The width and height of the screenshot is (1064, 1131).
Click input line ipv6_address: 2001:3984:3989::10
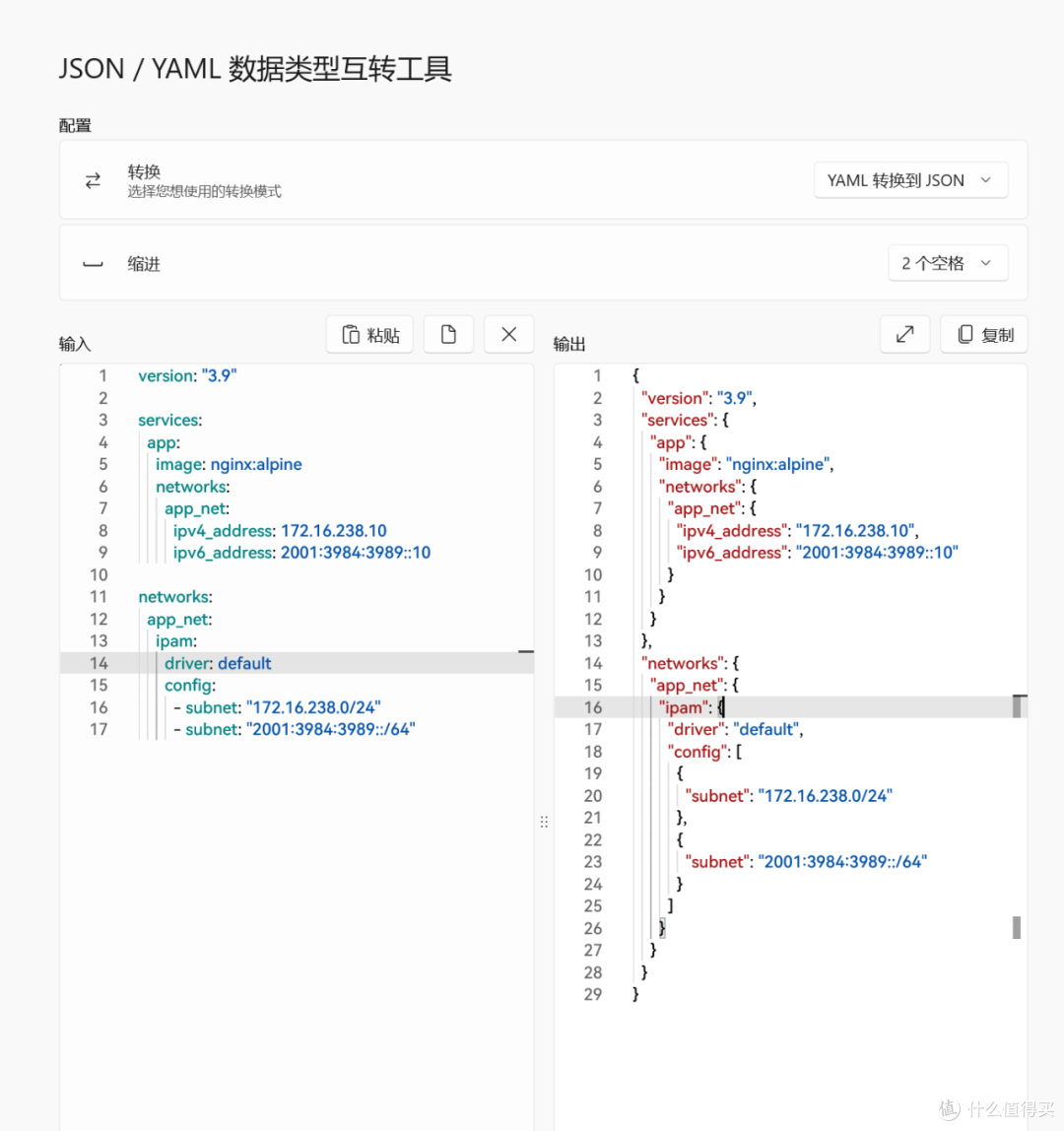301,553
